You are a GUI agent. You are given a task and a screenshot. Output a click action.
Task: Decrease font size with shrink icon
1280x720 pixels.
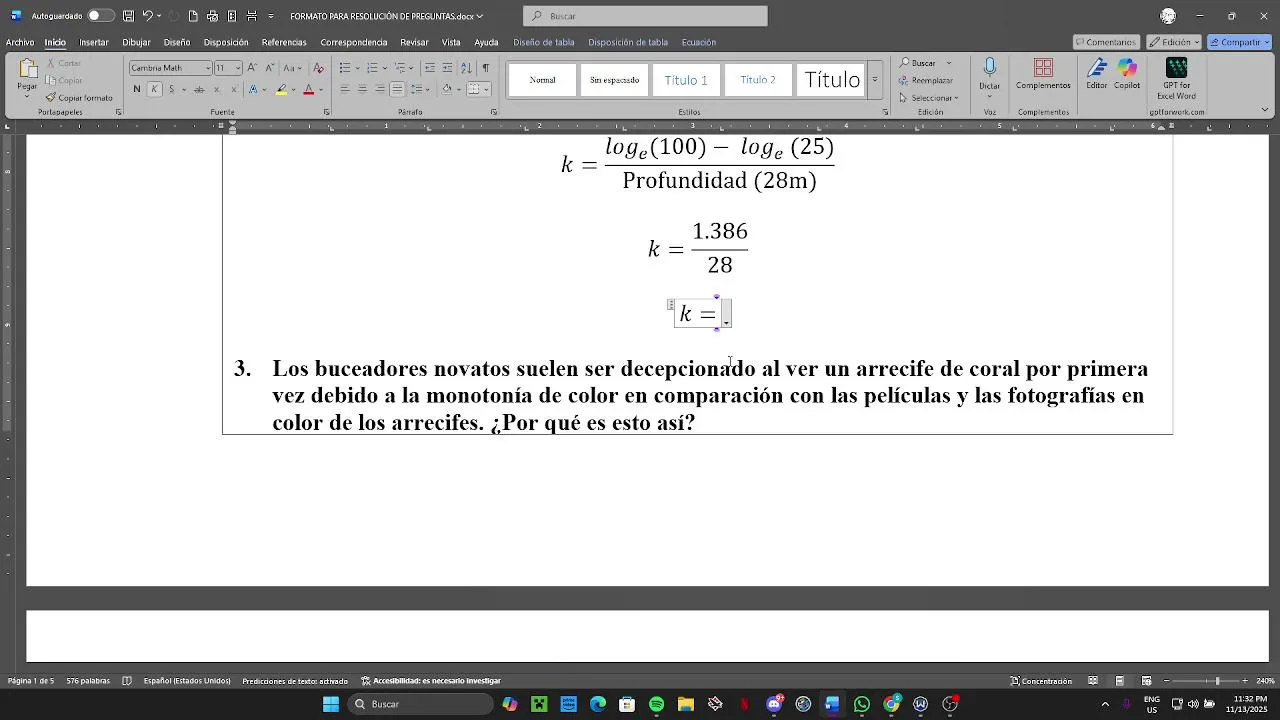pyautogui.click(x=268, y=68)
